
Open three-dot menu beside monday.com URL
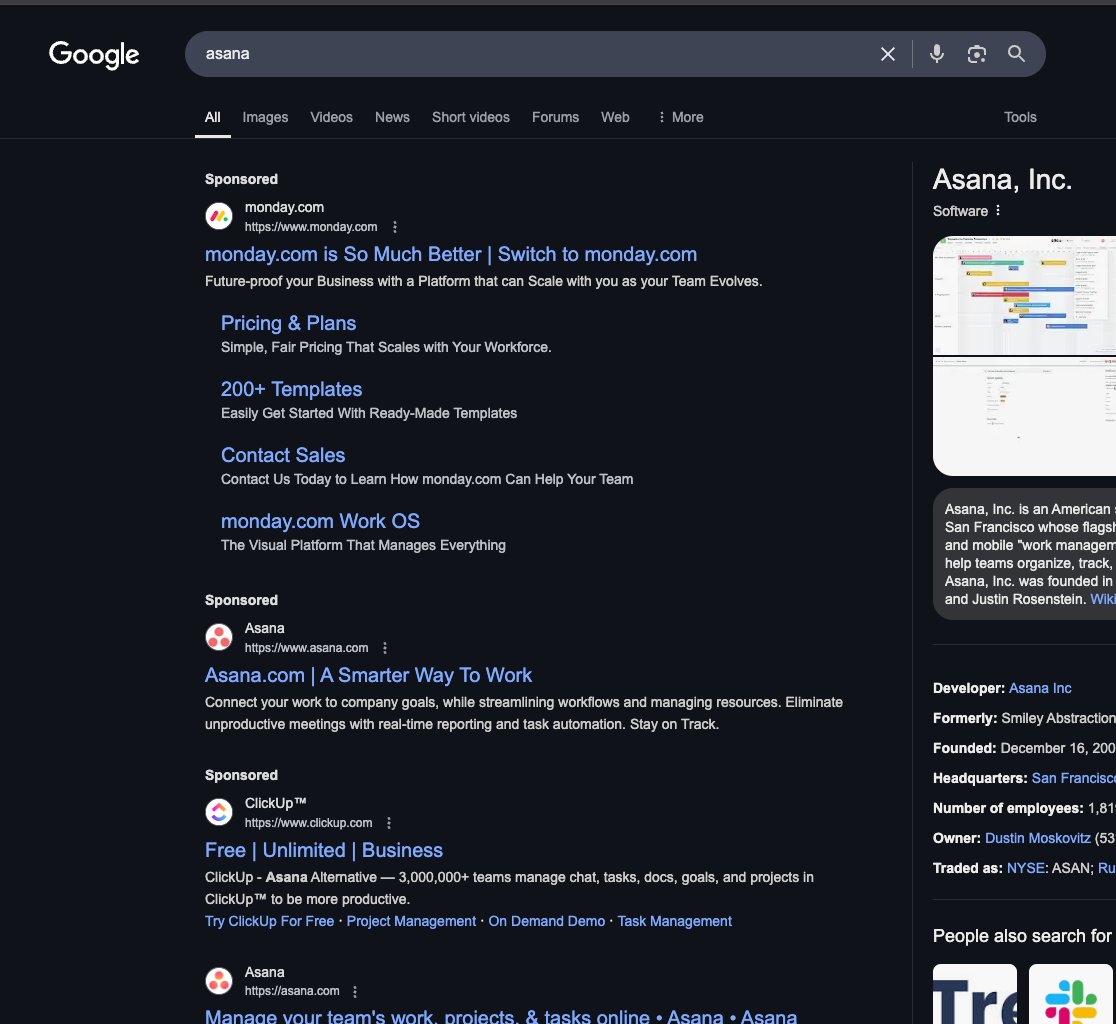(395, 227)
